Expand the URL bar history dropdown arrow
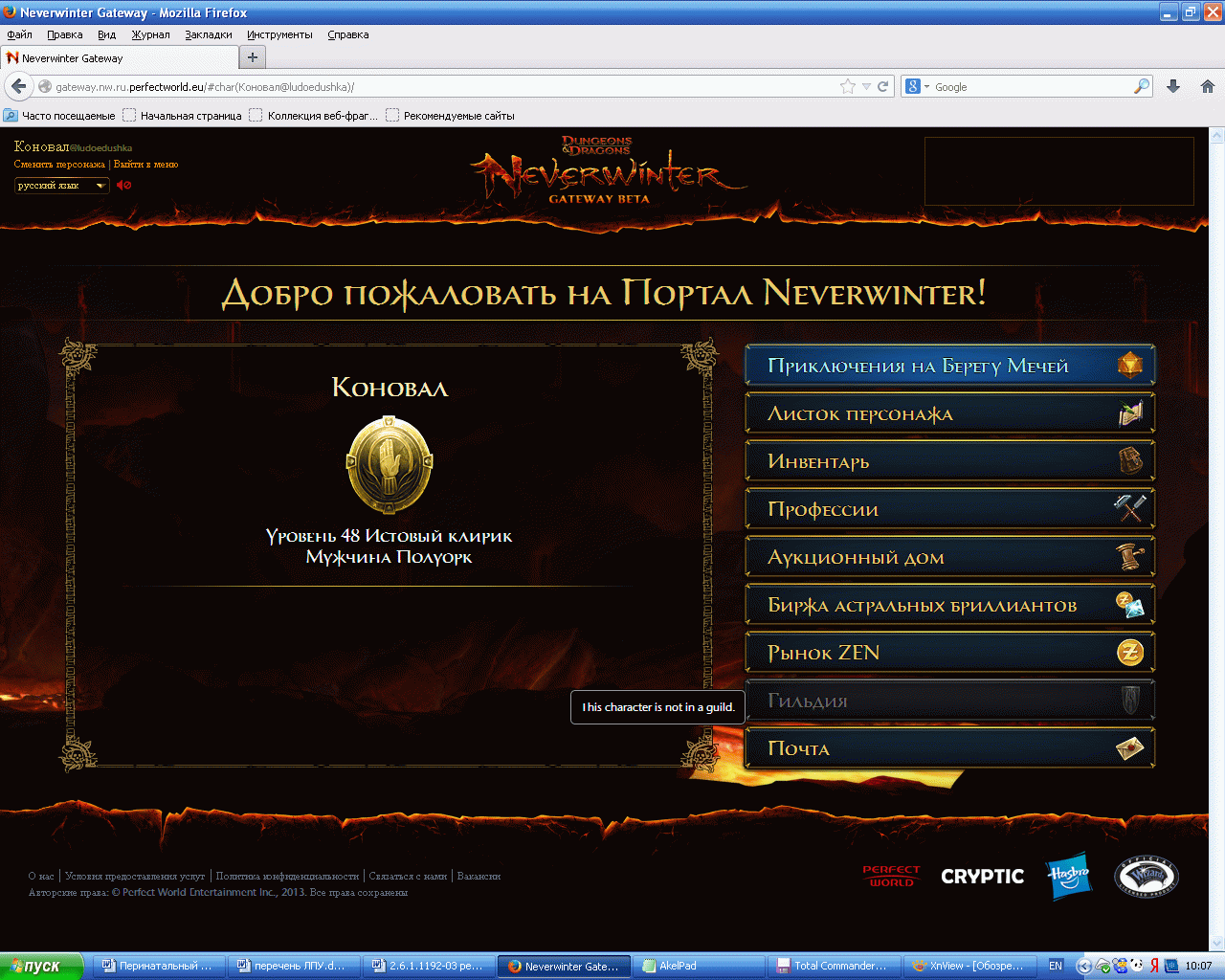The width and height of the screenshot is (1225, 980). [x=866, y=86]
